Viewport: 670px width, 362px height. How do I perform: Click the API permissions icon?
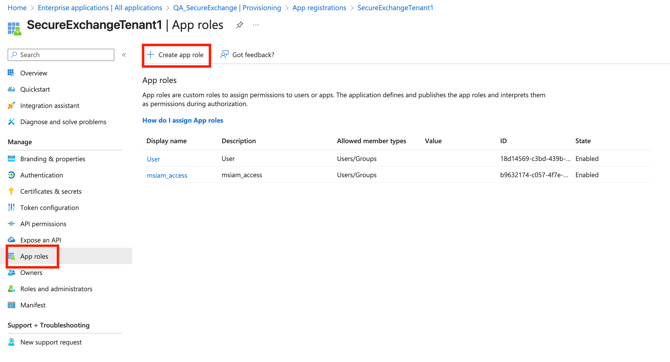click(11, 224)
